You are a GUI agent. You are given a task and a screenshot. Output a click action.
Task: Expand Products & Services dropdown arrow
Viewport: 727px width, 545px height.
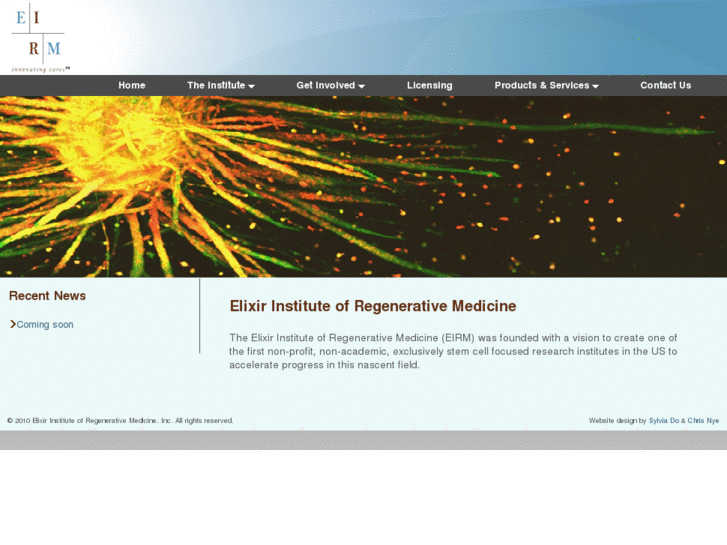(x=595, y=86)
